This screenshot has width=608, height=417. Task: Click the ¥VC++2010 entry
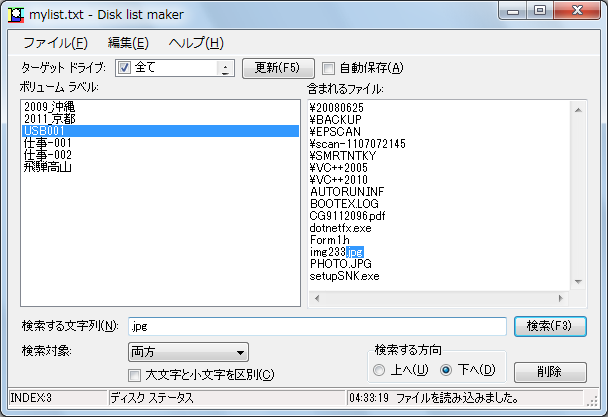tap(339, 180)
